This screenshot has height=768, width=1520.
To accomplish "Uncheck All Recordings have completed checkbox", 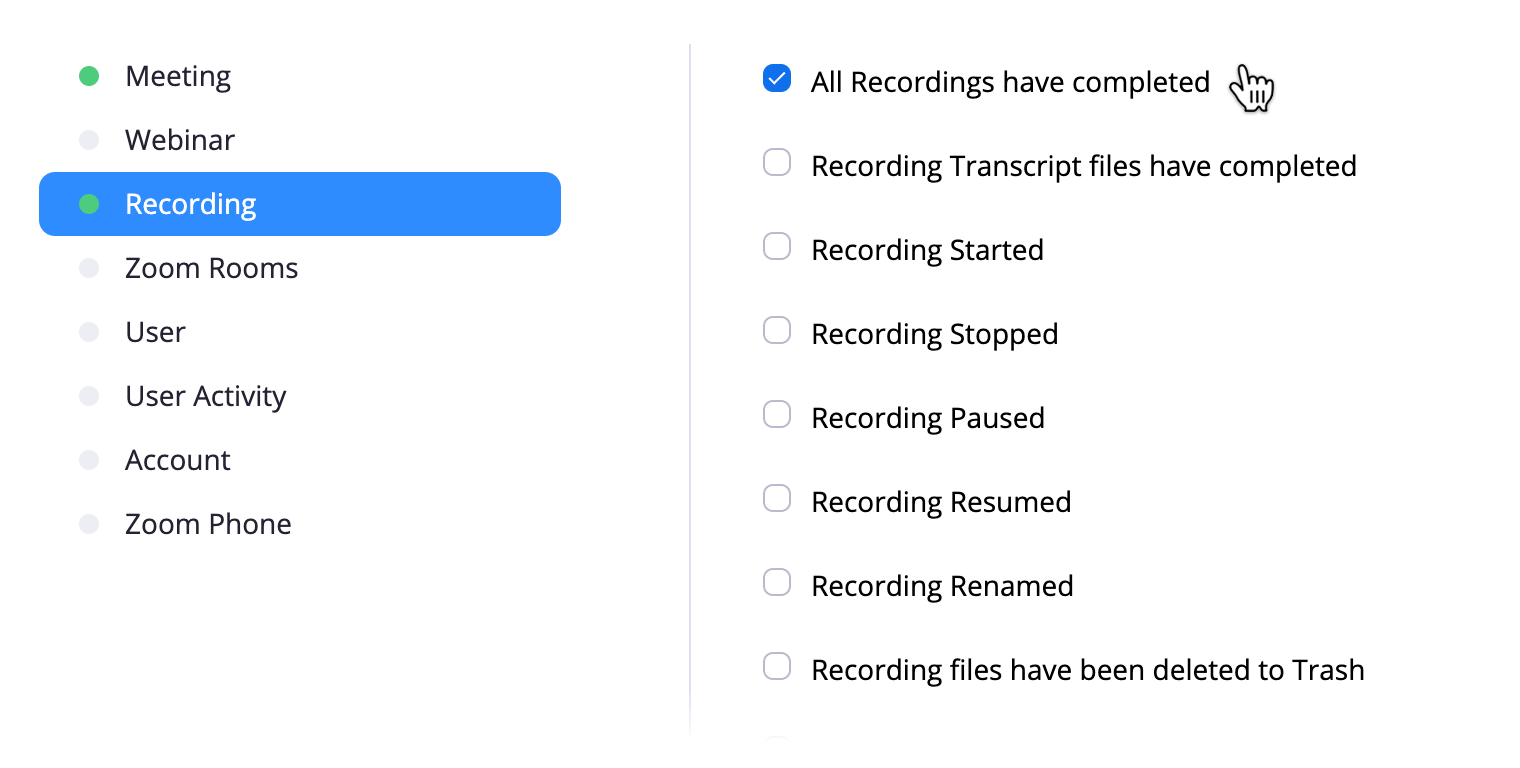I will 777,78.
